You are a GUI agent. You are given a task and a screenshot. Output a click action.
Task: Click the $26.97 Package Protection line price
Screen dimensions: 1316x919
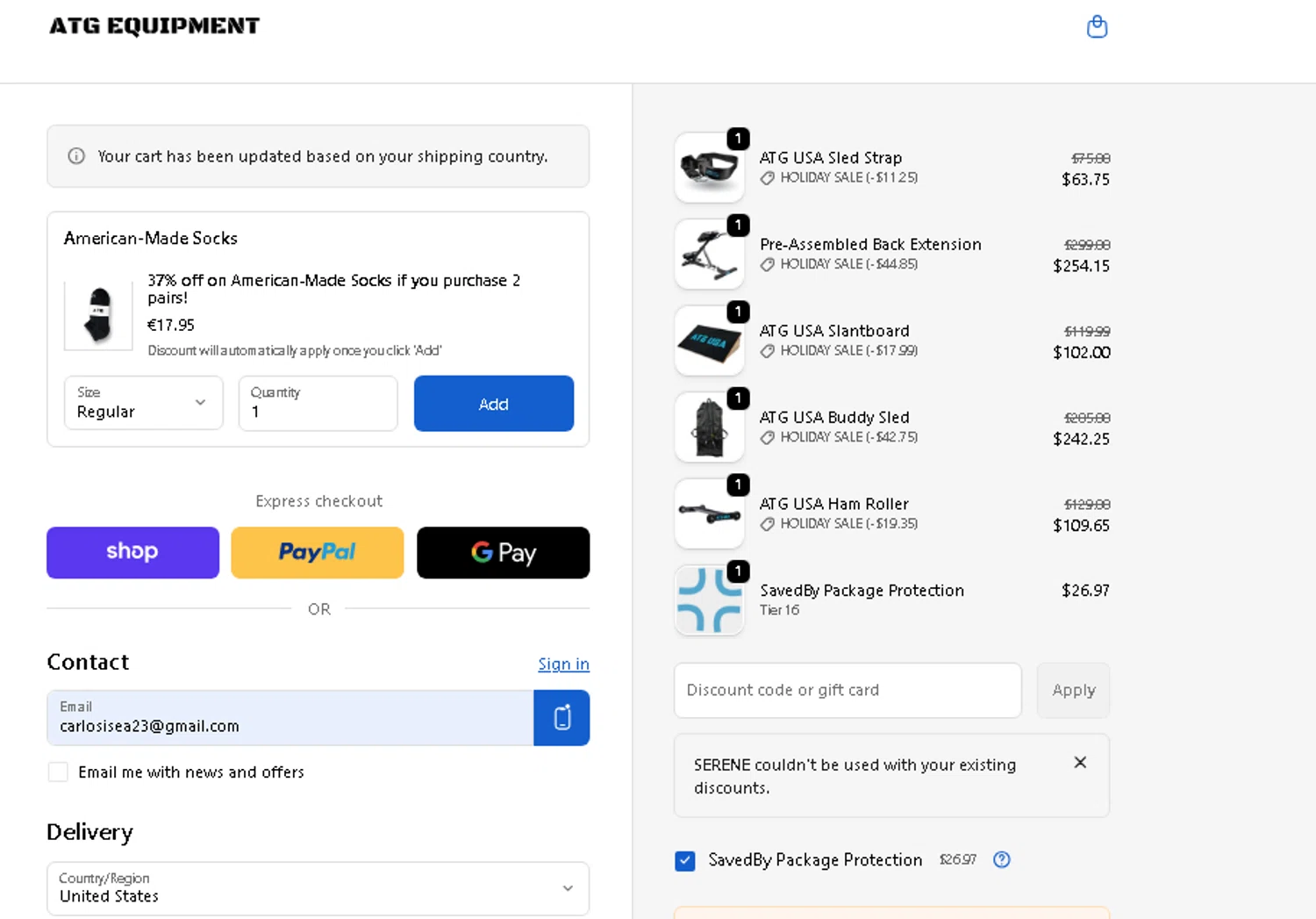point(1085,590)
